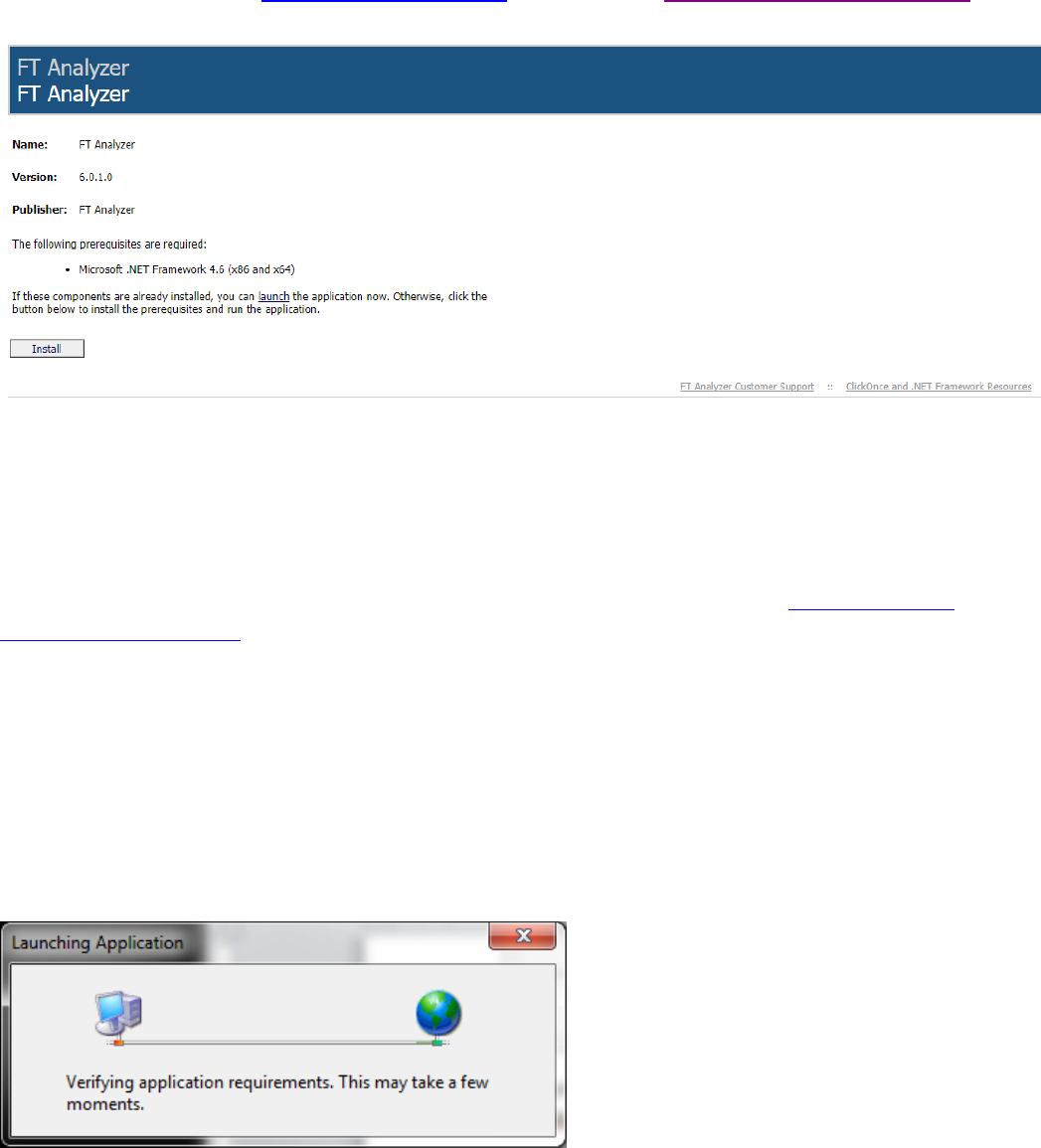The width and height of the screenshot is (1041, 1148).
Task: Click the 'Name:' label
Action: [x=30, y=145]
